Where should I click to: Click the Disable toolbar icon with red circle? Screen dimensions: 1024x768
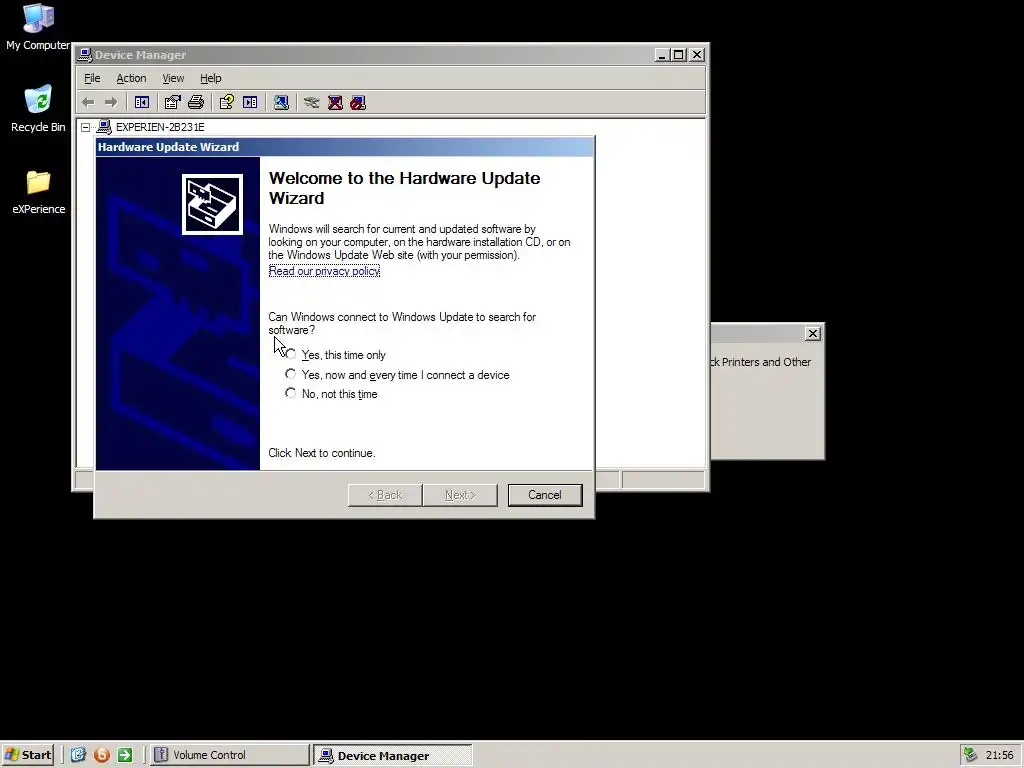coord(358,103)
